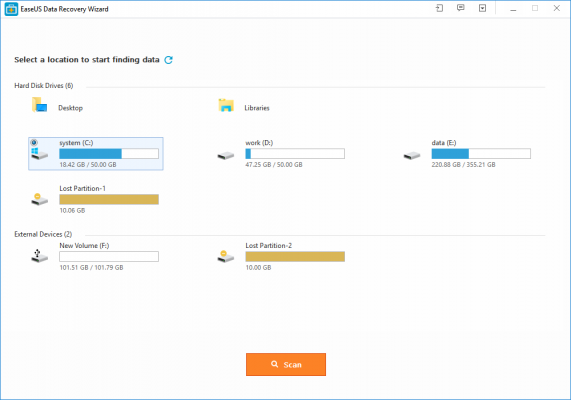
Task: Click '47.25 GB / 50.00 GB' text
Action: click(x=274, y=165)
